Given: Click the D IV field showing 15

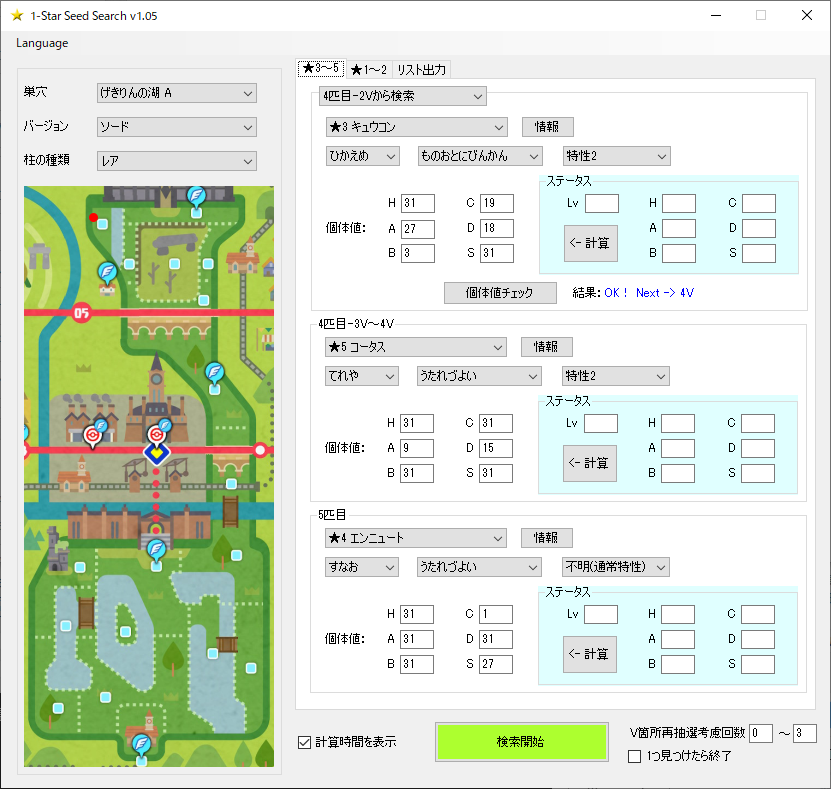Looking at the screenshot, I should click(x=496, y=448).
